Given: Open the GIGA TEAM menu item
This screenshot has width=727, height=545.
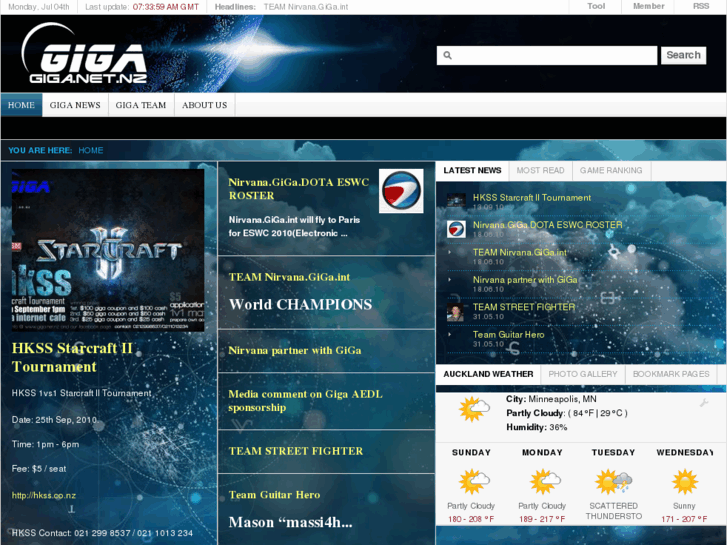Looking at the screenshot, I should (141, 105).
